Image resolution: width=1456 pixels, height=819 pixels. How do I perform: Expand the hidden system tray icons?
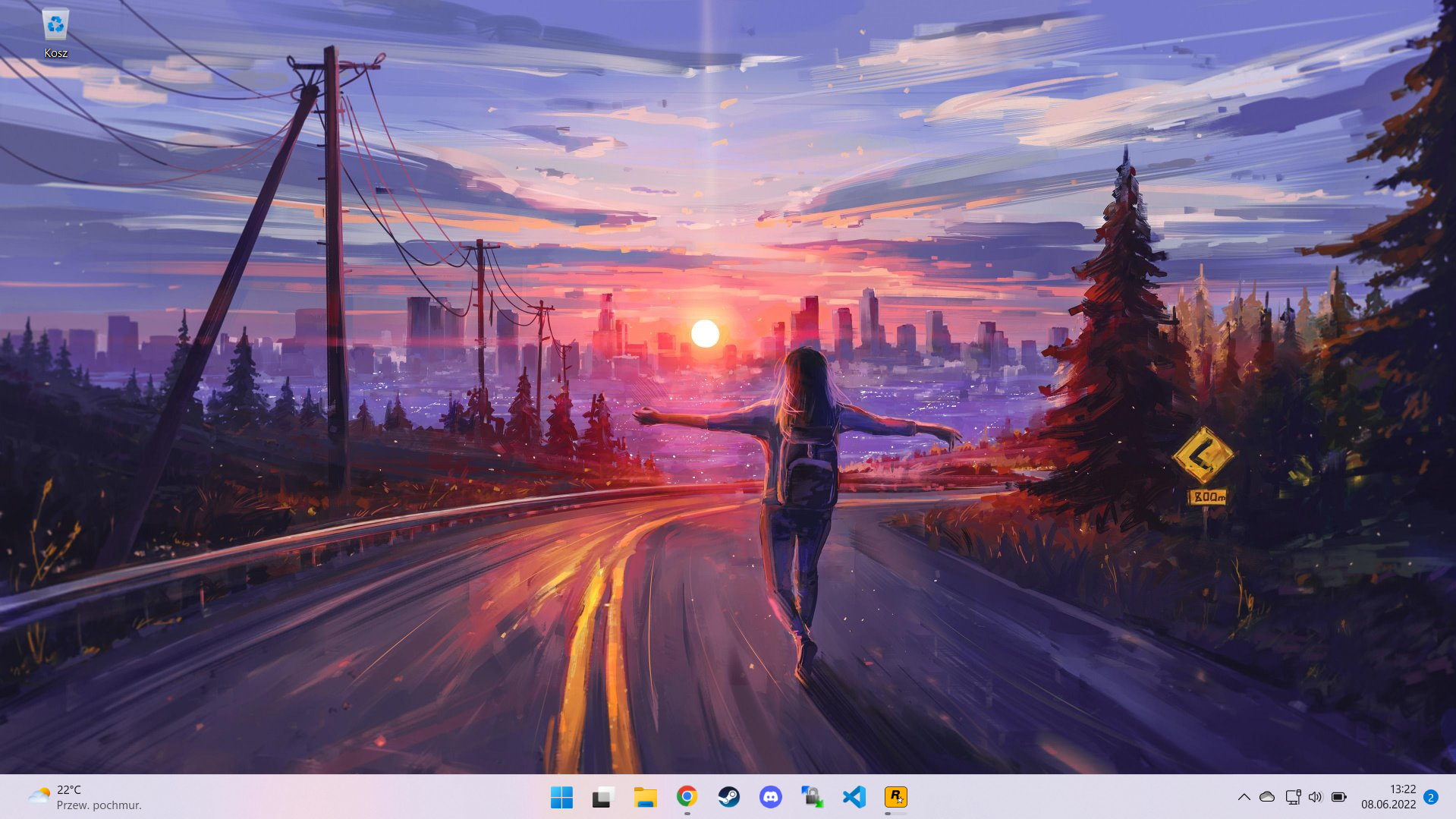[1244, 797]
